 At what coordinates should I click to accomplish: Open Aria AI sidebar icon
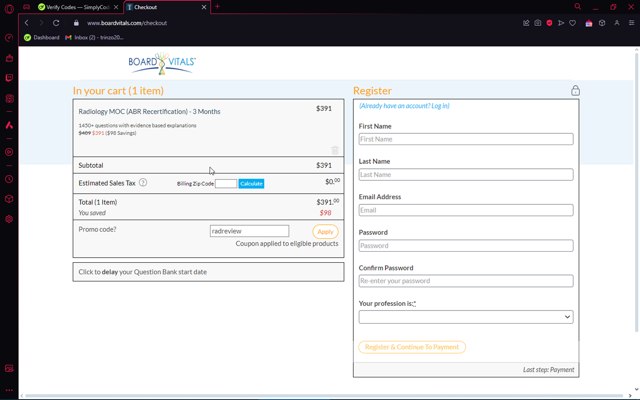(x=9, y=125)
